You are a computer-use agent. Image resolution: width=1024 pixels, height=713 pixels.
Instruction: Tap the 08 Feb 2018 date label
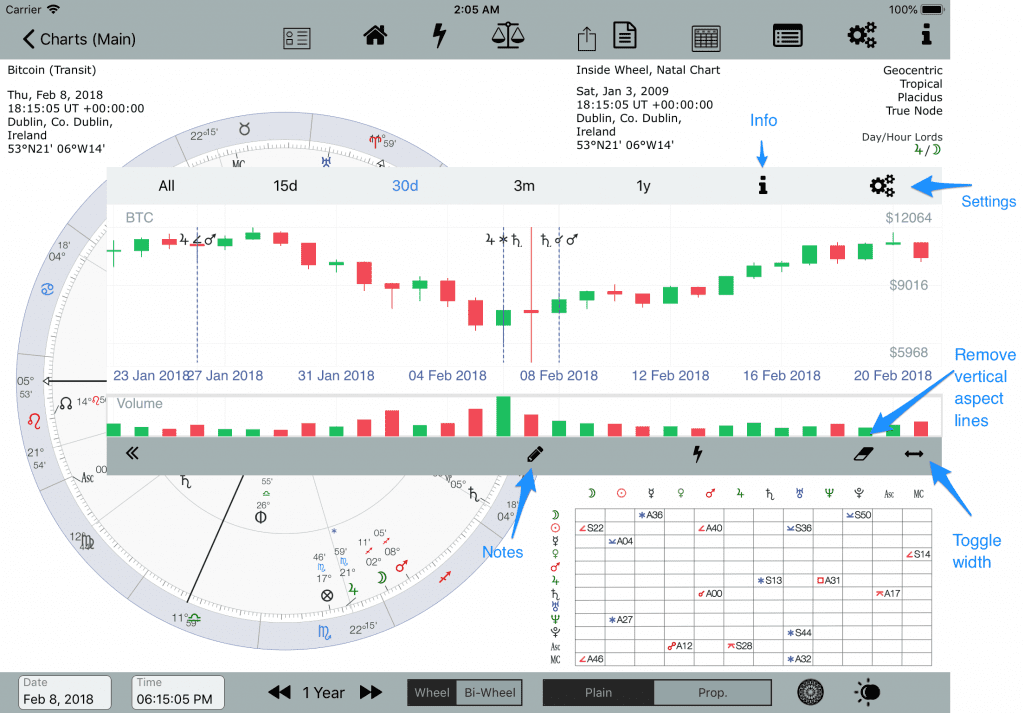tap(558, 375)
